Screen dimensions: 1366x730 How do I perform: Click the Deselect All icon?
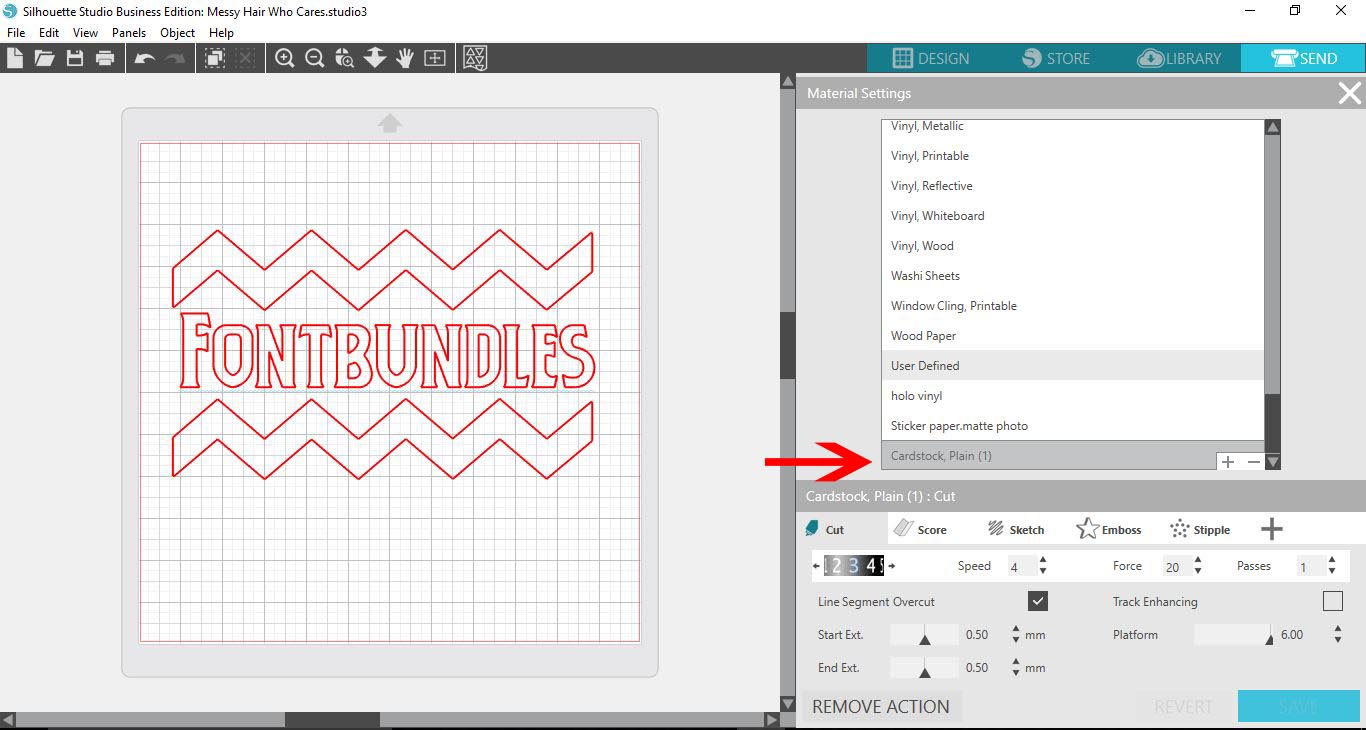click(x=245, y=58)
